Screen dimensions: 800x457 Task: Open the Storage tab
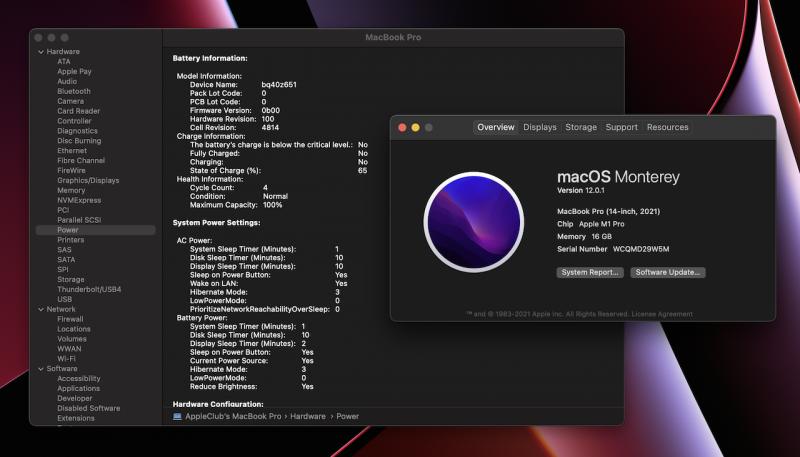(x=580, y=128)
